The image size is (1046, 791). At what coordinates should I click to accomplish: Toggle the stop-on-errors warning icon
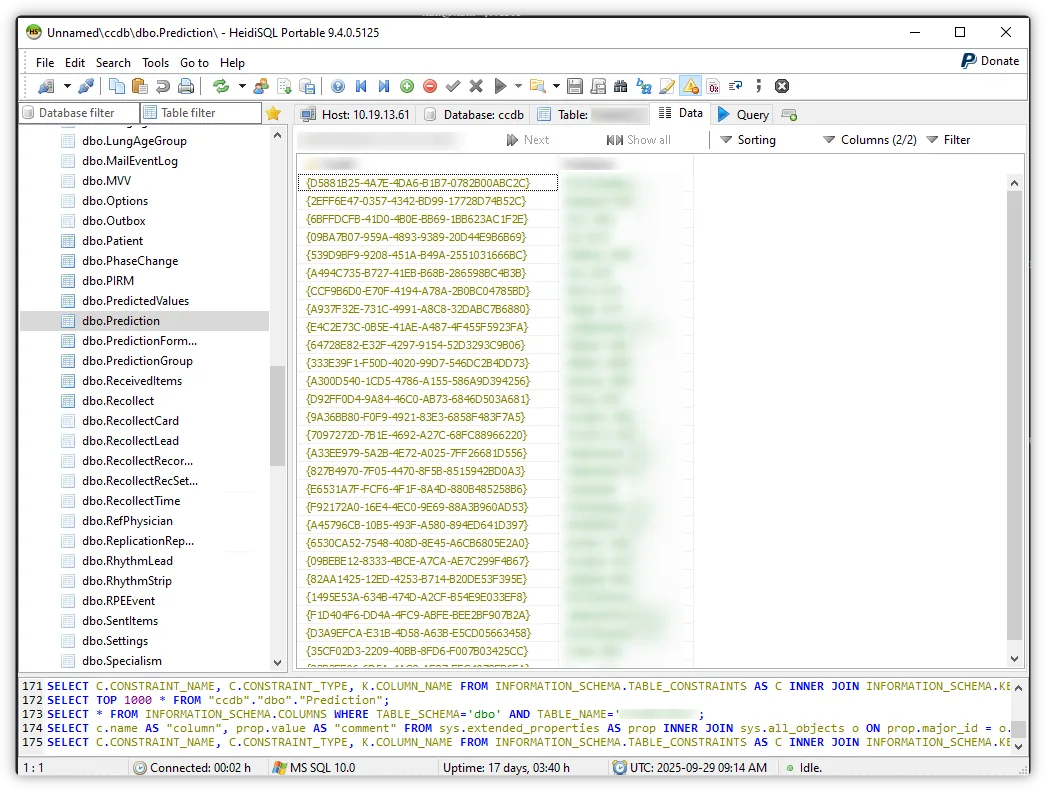click(x=690, y=86)
